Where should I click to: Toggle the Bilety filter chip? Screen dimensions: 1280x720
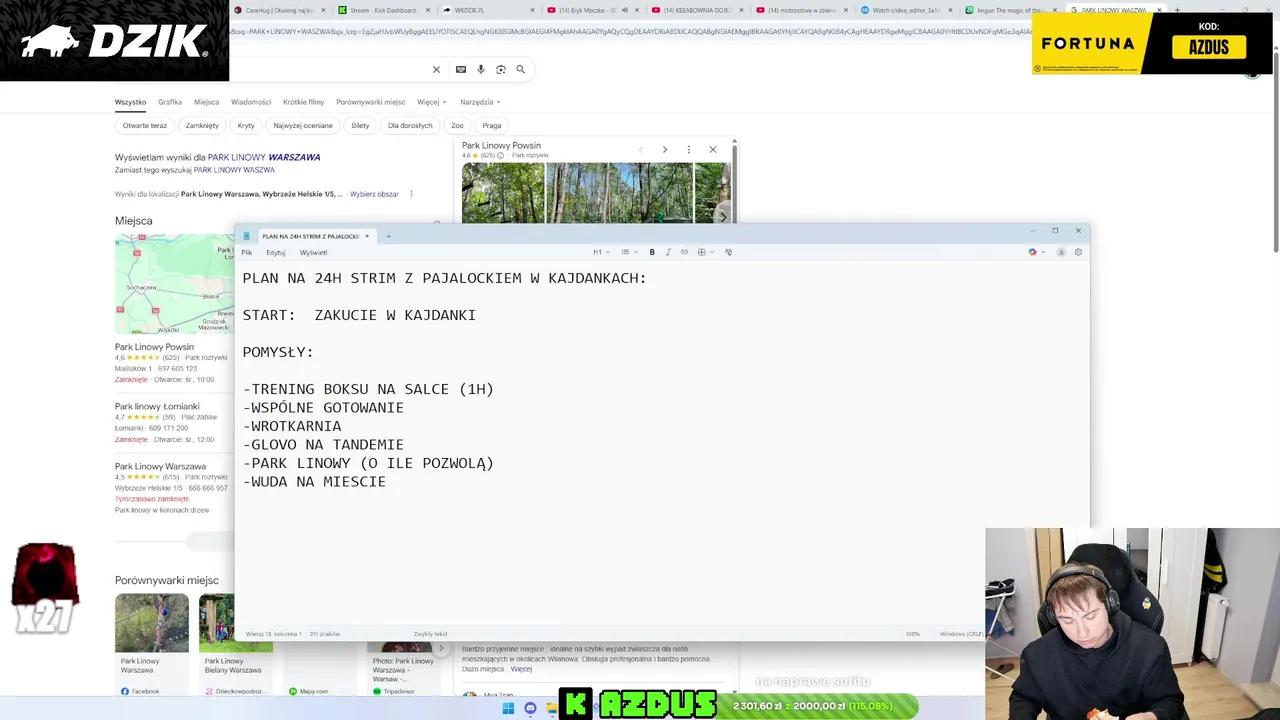pos(360,125)
